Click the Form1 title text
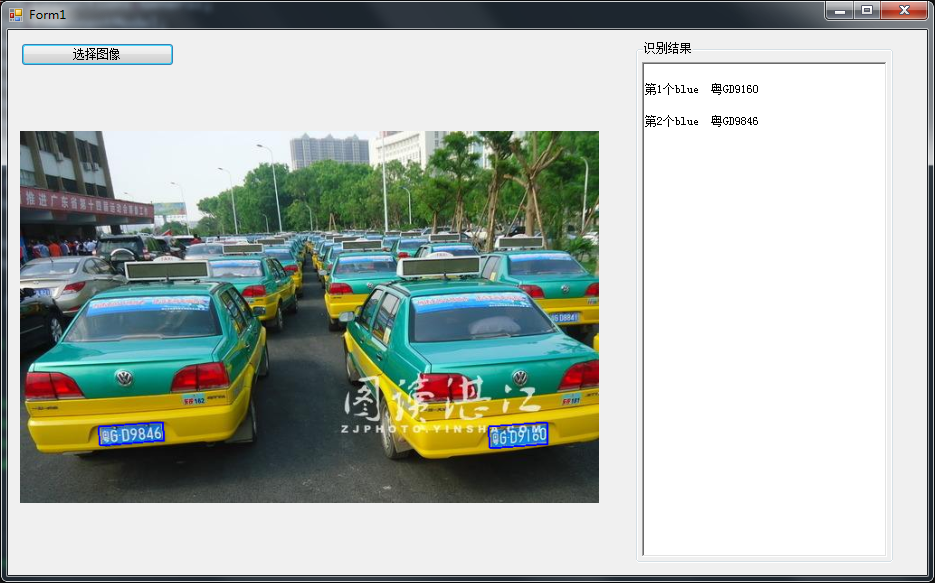 point(48,15)
